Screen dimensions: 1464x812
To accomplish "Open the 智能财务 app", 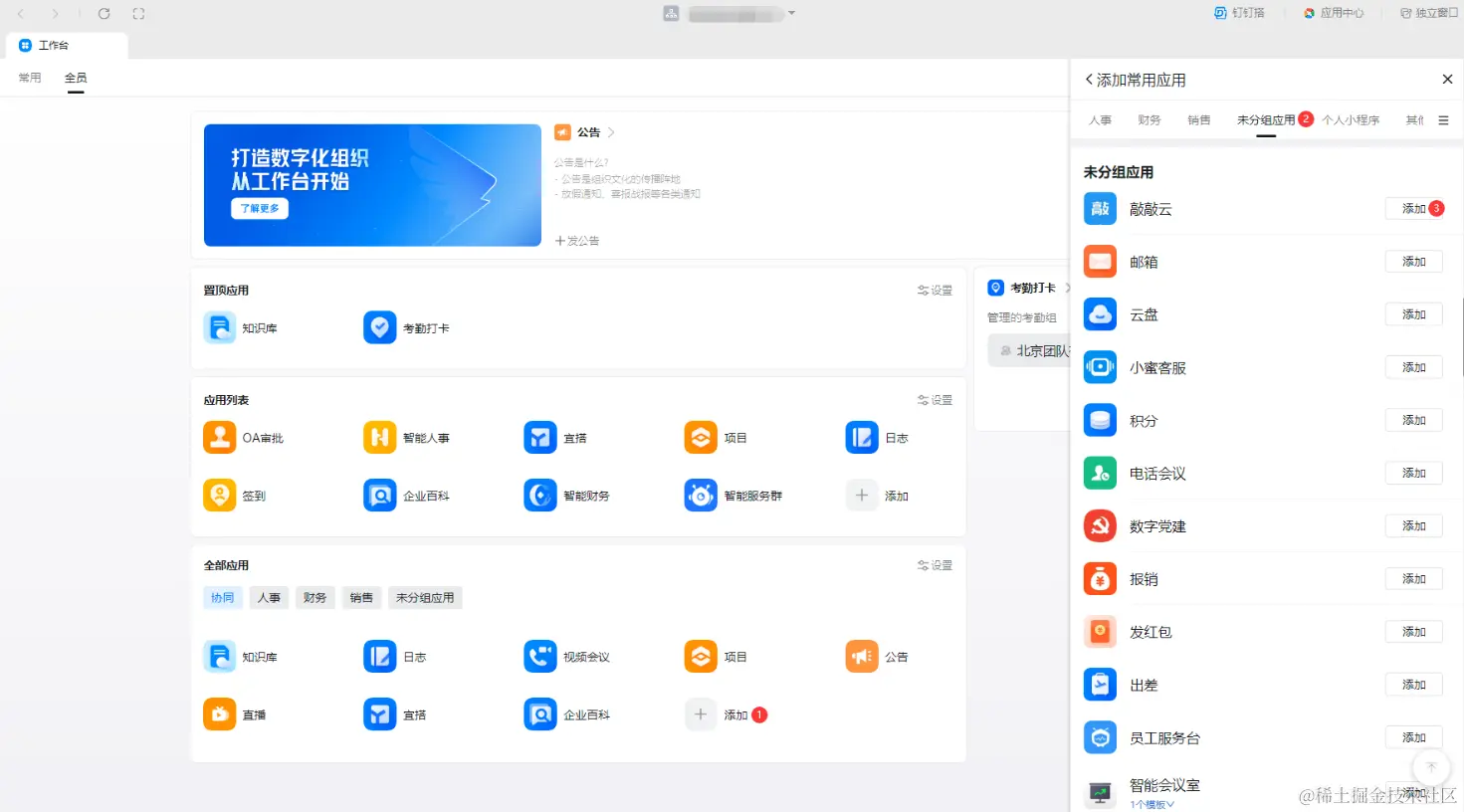I will [x=566, y=496].
